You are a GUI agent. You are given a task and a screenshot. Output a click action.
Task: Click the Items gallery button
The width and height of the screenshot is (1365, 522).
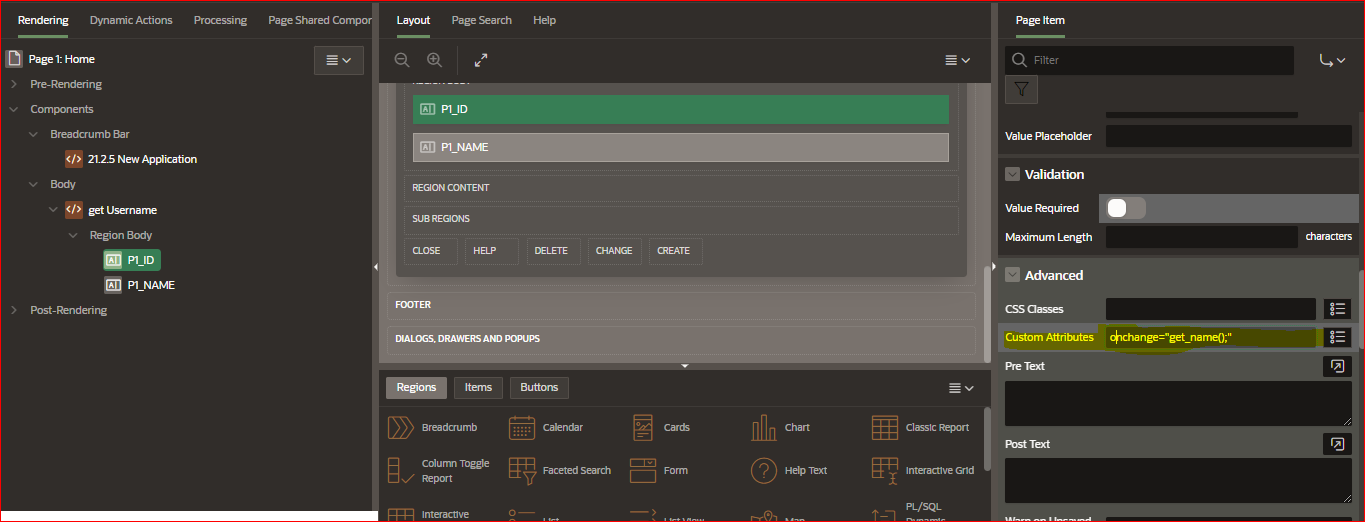point(478,387)
